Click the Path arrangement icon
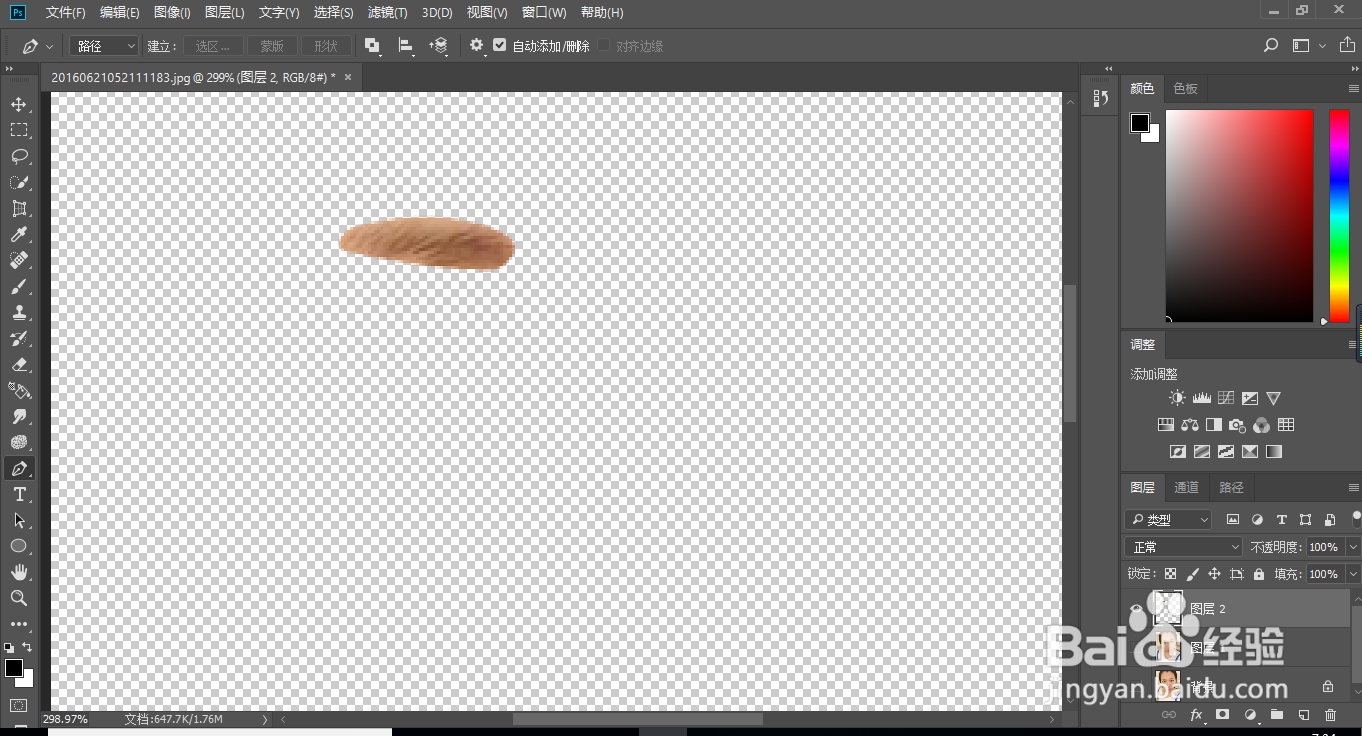 [x=439, y=46]
